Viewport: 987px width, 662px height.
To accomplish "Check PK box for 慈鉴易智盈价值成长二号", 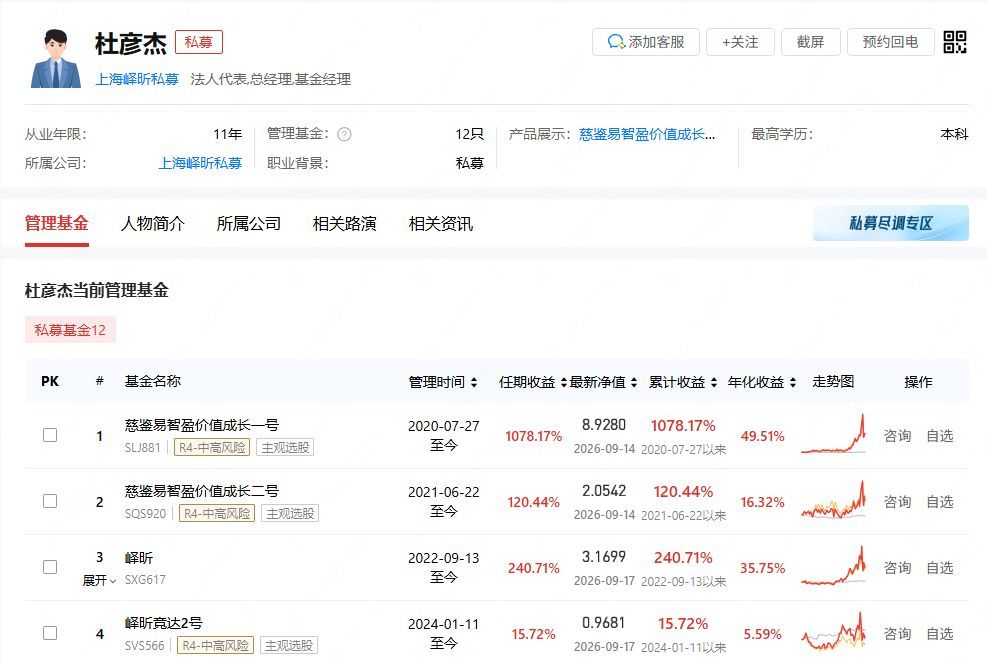I will pyautogui.click(x=50, y=501).
